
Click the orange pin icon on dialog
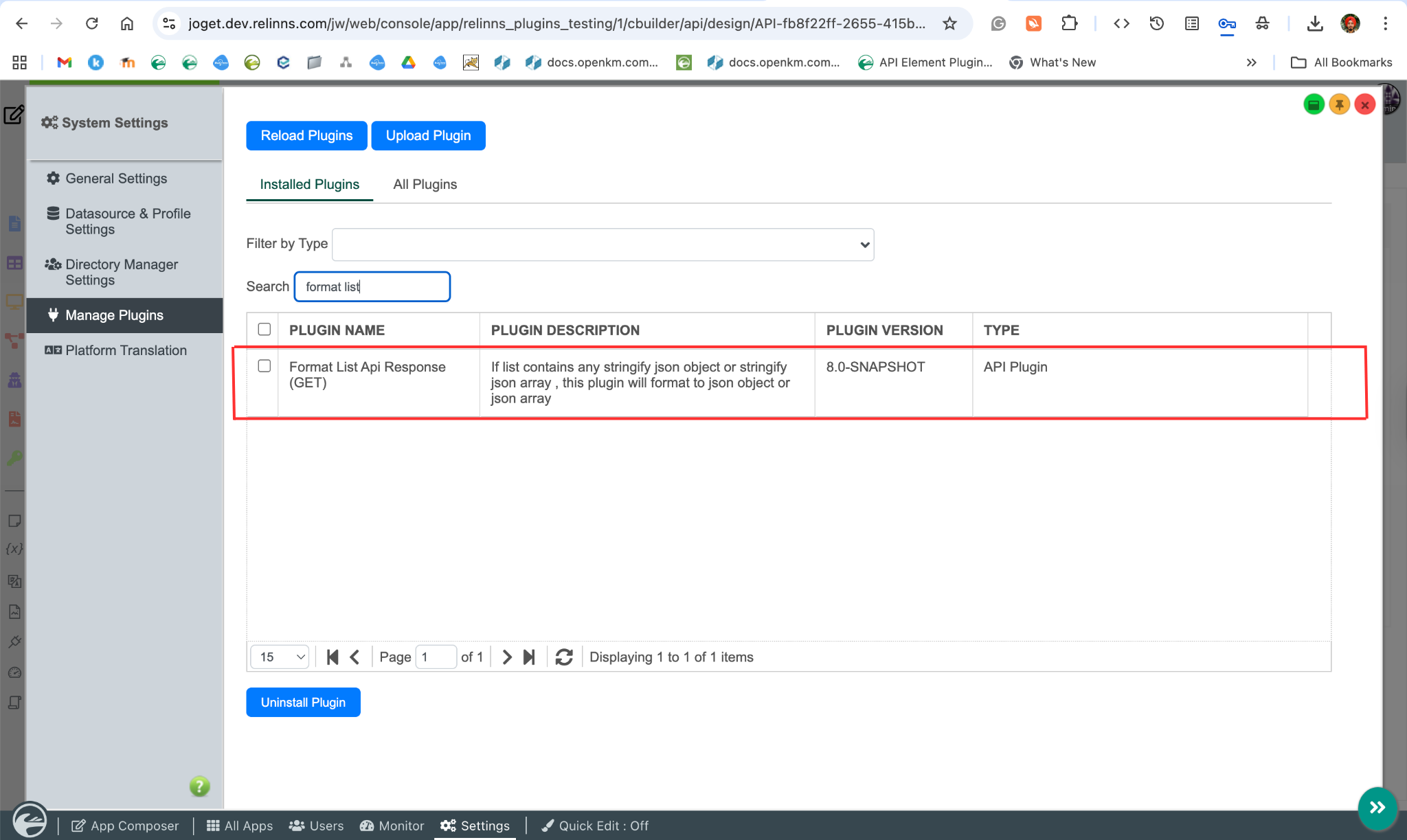1339,105
